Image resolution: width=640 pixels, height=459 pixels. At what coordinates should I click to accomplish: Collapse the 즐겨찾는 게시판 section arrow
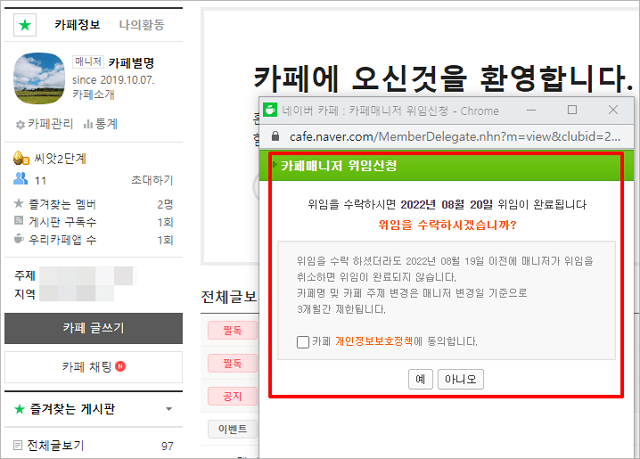[x=169, y=409]
